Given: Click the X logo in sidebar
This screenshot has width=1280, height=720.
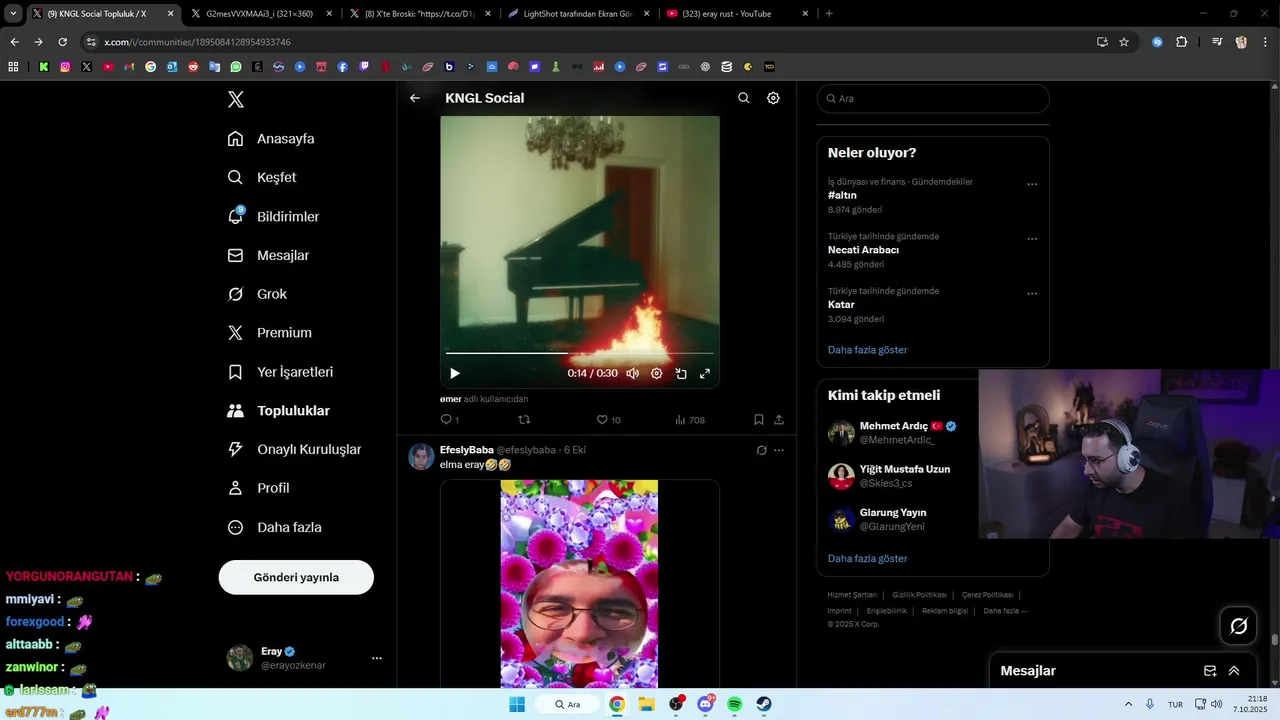Looking at the screenshot, I should pos(236,99).
